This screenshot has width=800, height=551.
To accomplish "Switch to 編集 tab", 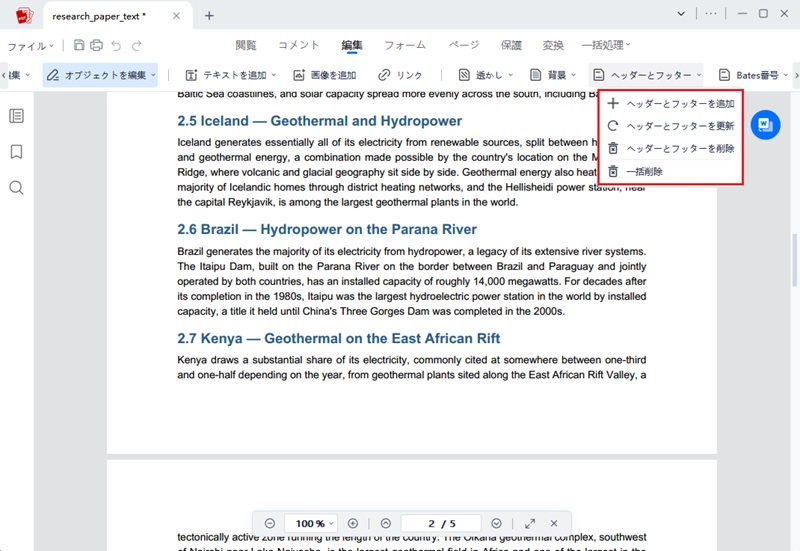I will pos(352,45).
